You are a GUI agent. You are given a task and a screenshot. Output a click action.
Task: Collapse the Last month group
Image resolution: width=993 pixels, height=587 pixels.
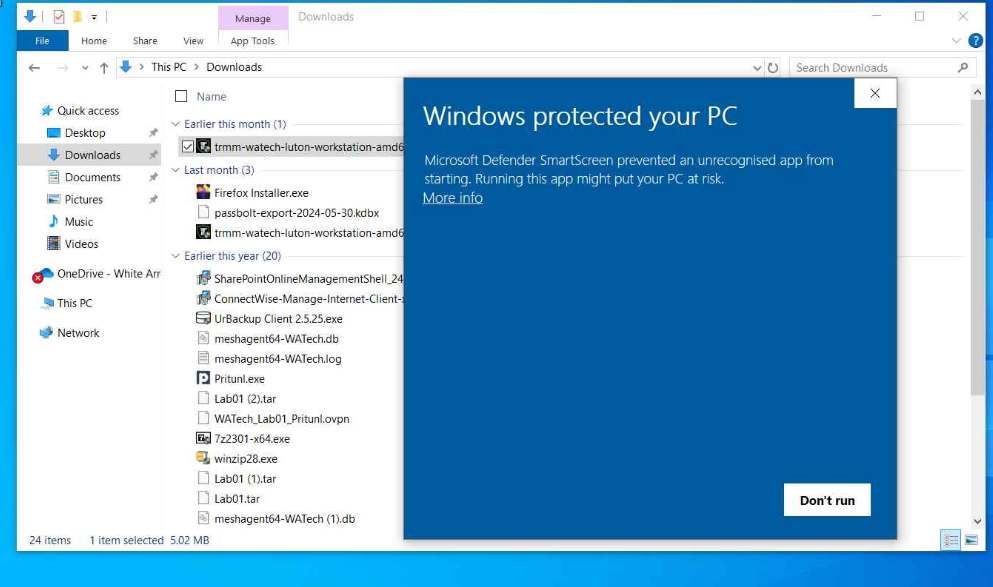[176, 170]
